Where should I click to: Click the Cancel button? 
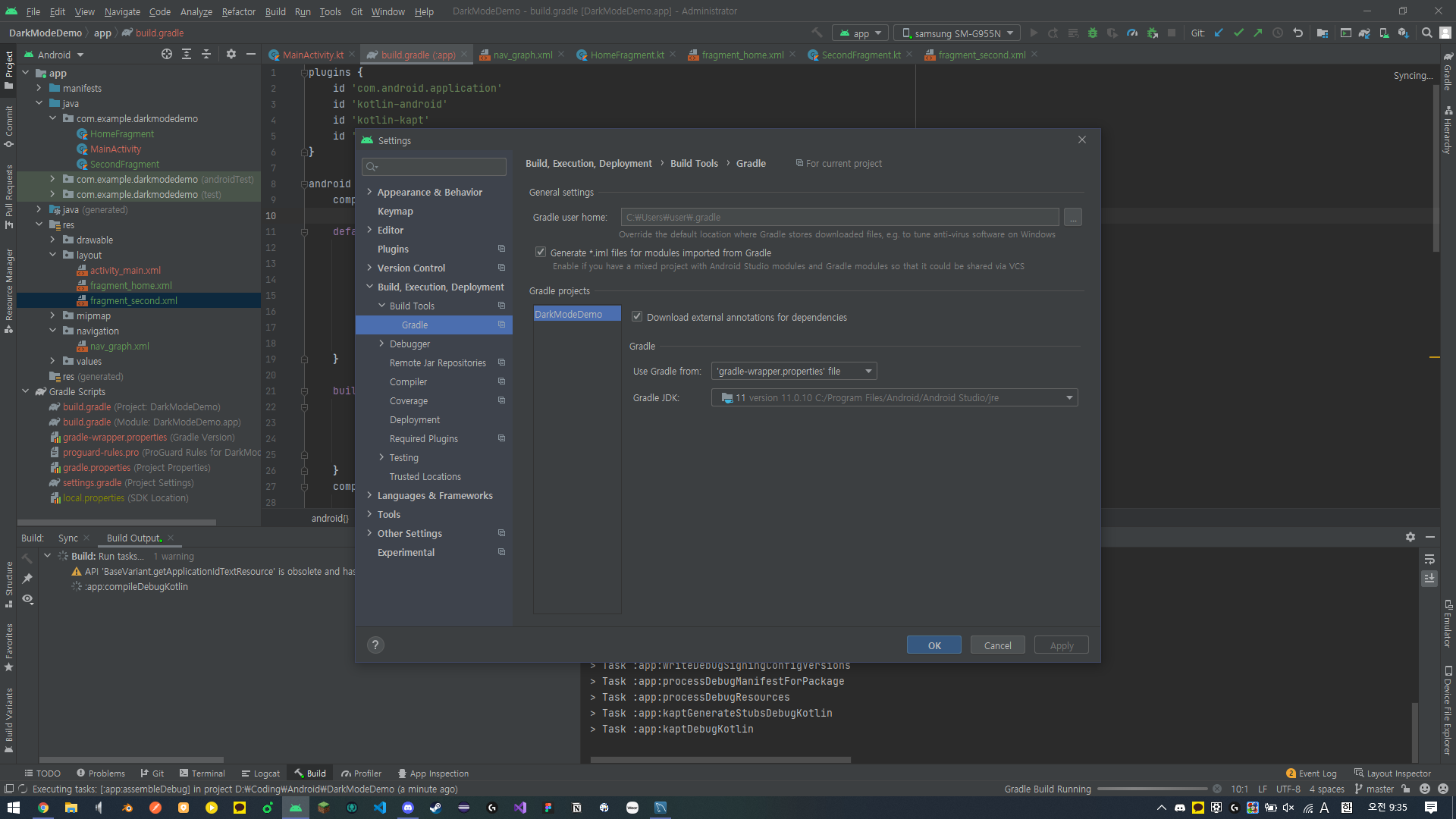997,645
